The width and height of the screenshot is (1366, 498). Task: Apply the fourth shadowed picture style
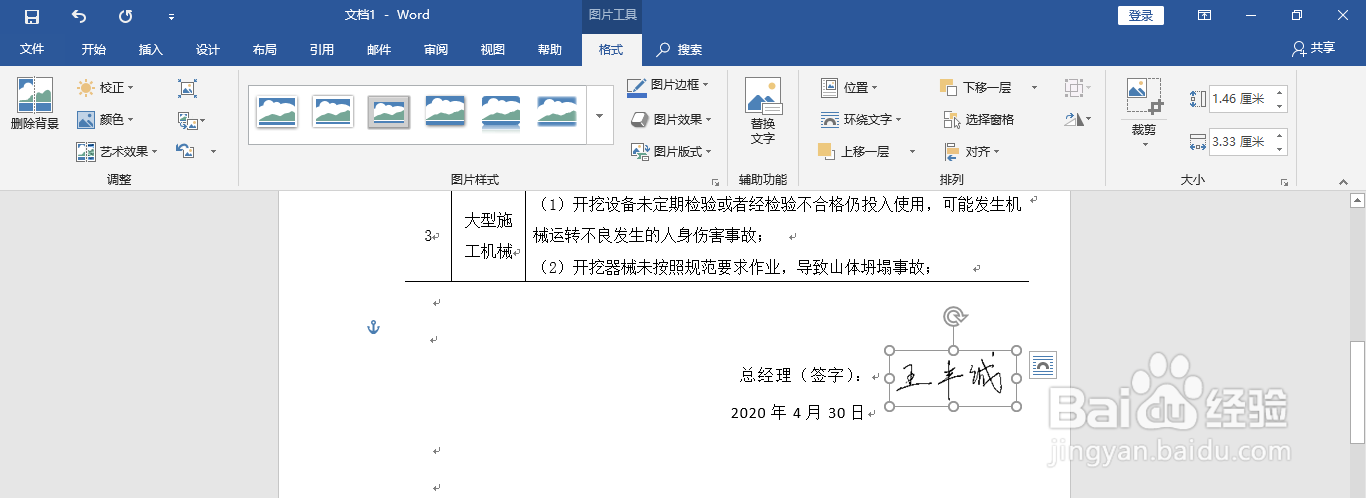click(445, 111)
